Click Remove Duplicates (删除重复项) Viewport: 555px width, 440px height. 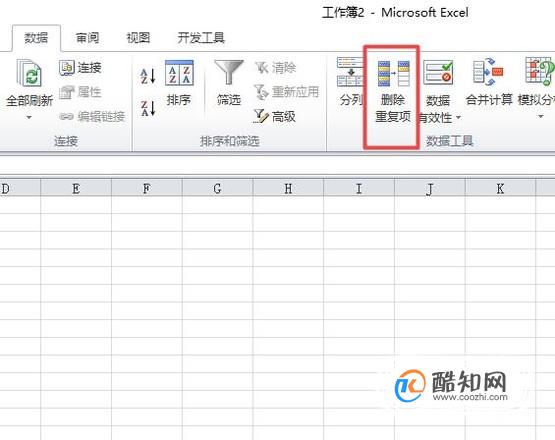click(393, 91)
